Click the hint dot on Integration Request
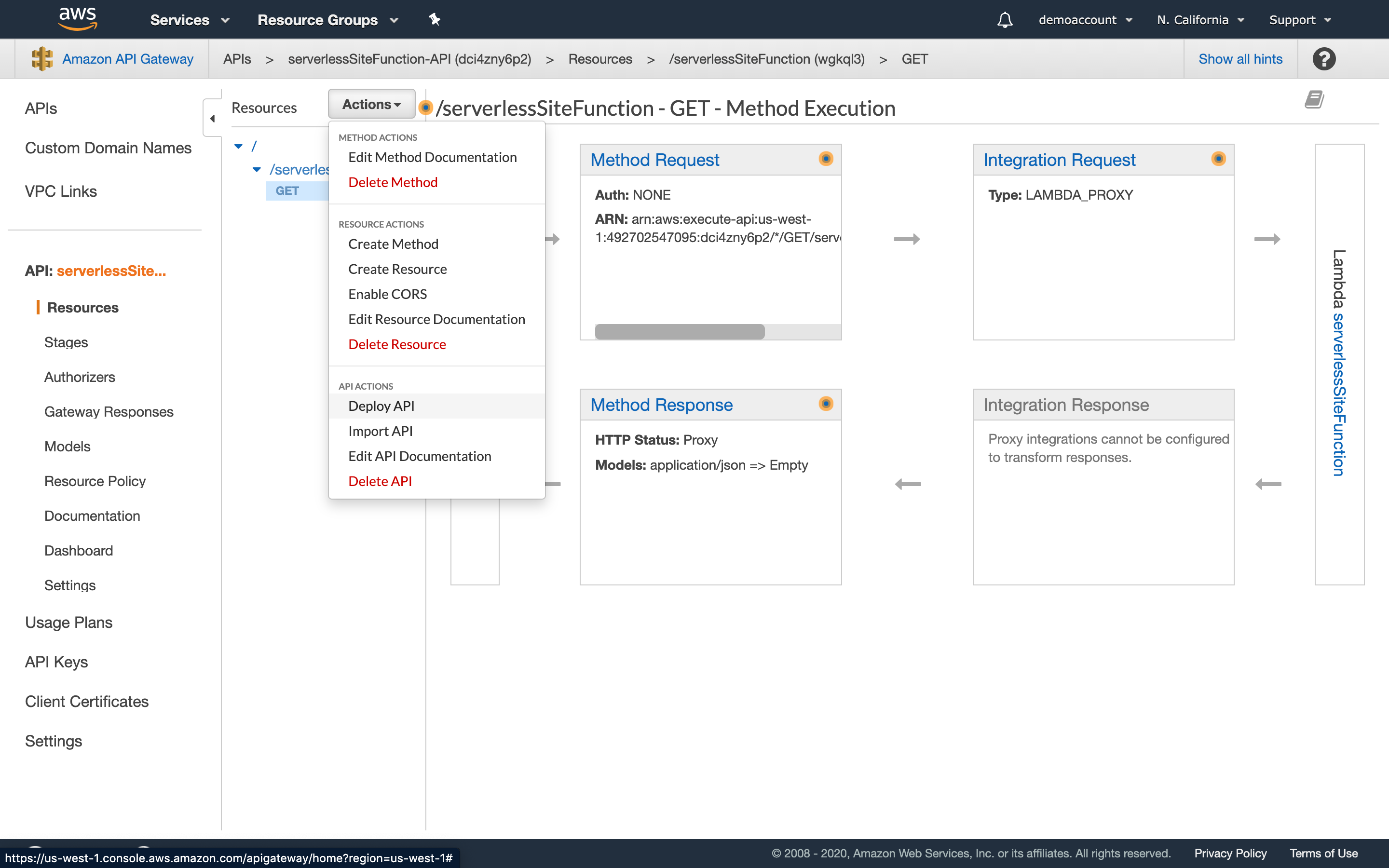The width and height of the screenshot is (1389, 868). tap(1218, 159)
